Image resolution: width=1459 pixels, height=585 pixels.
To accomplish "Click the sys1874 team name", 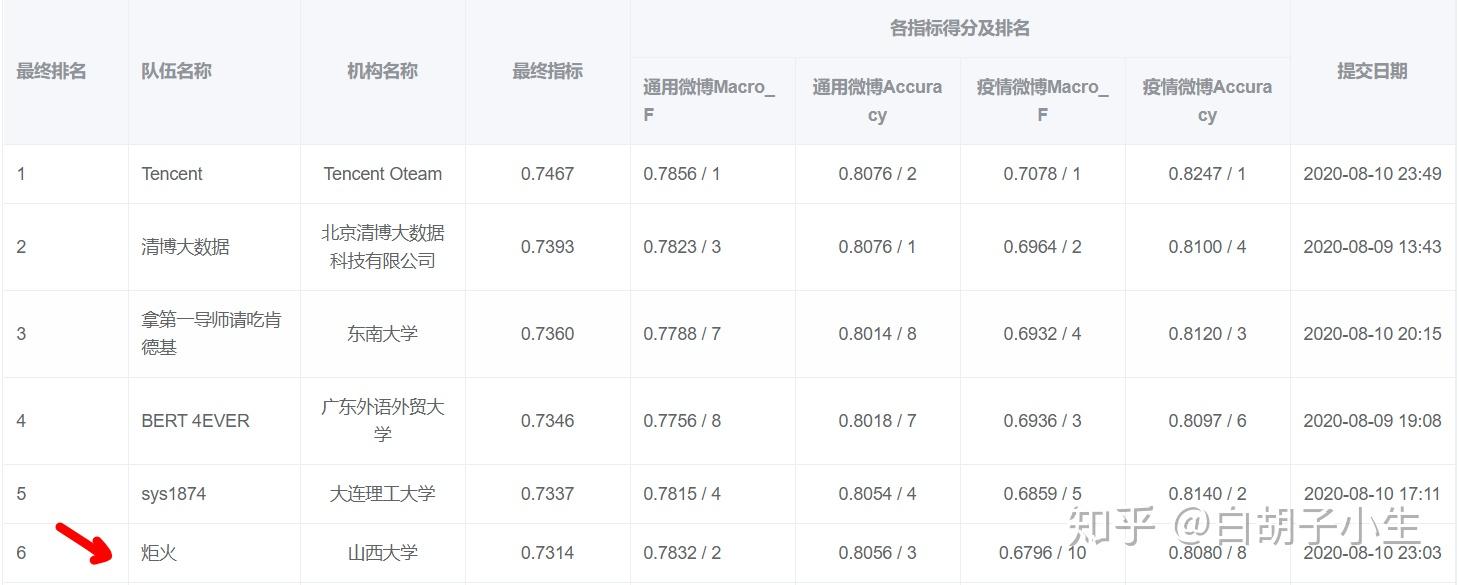I will 174,493.
